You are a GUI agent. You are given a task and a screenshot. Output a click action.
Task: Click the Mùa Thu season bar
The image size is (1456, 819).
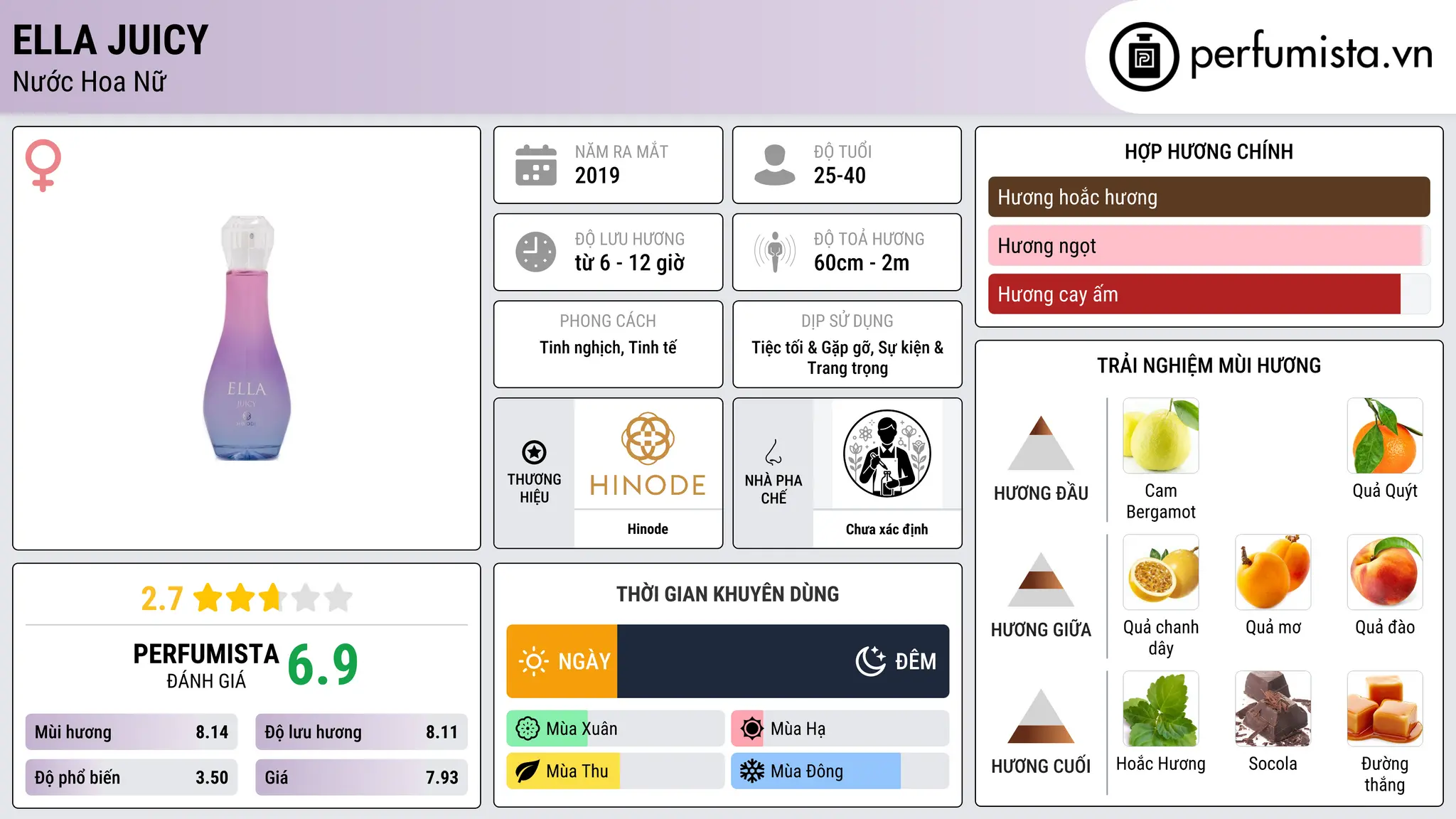coord(616,771)
